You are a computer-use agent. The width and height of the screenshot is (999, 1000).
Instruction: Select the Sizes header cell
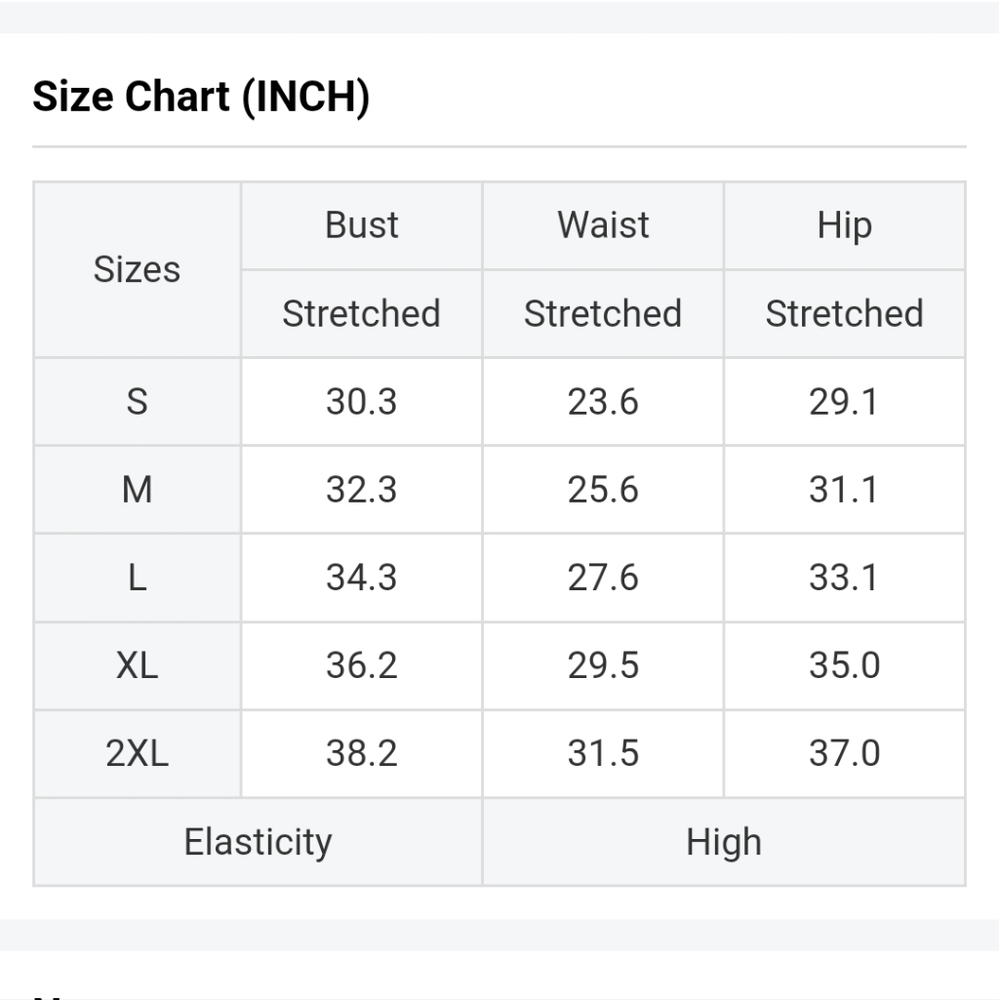(x=137, y=269)
